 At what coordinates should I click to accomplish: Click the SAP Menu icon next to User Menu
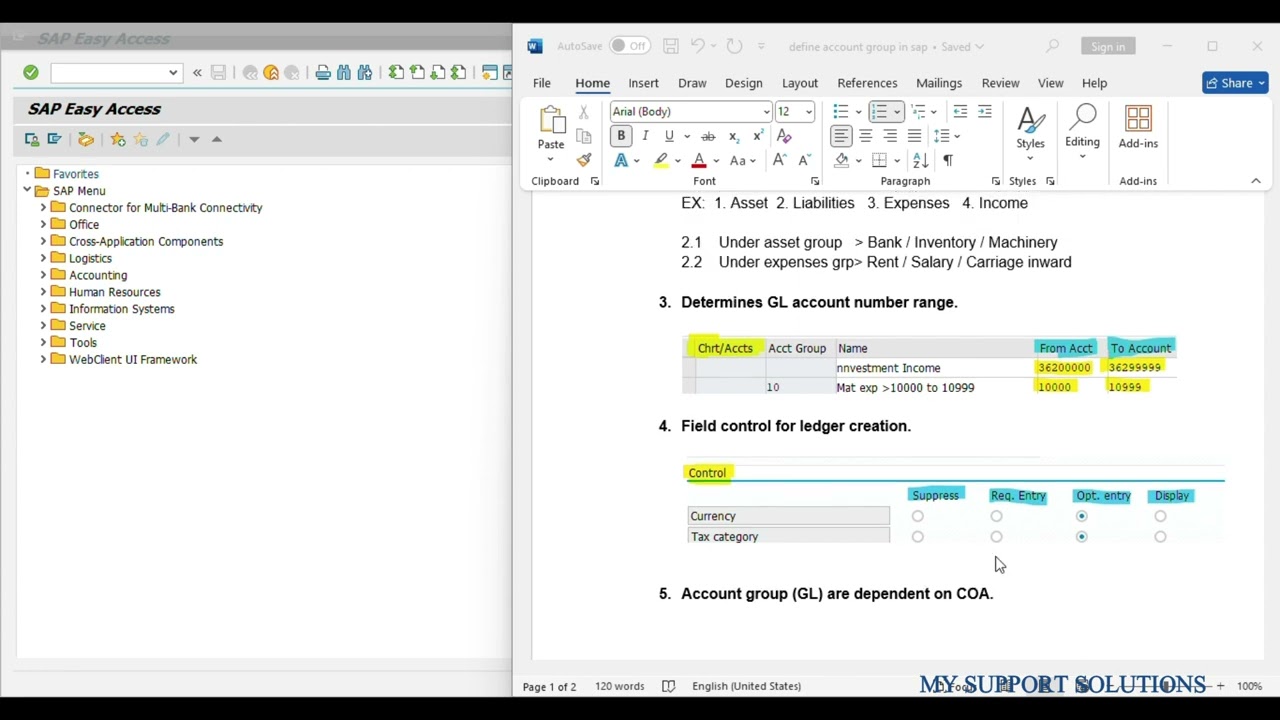pyautogui.click(x=54, y=139)
